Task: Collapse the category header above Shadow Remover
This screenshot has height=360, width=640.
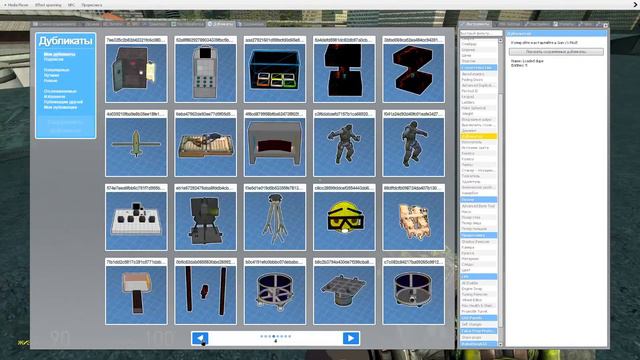Action: 478,235
